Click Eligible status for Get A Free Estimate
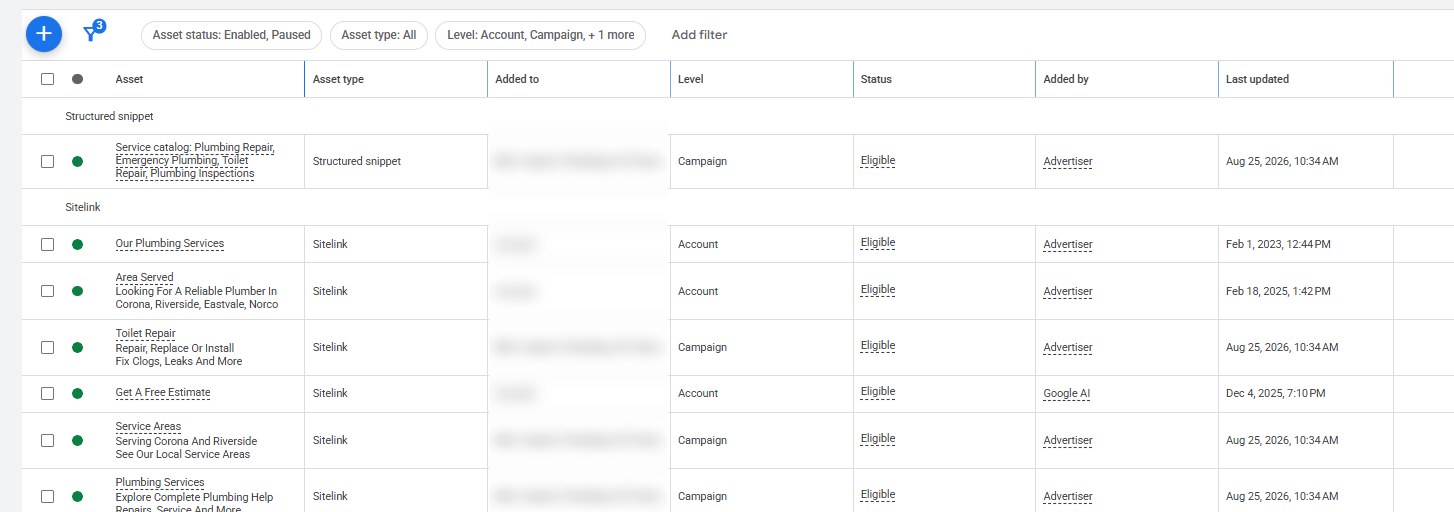 tap(878, 392)
